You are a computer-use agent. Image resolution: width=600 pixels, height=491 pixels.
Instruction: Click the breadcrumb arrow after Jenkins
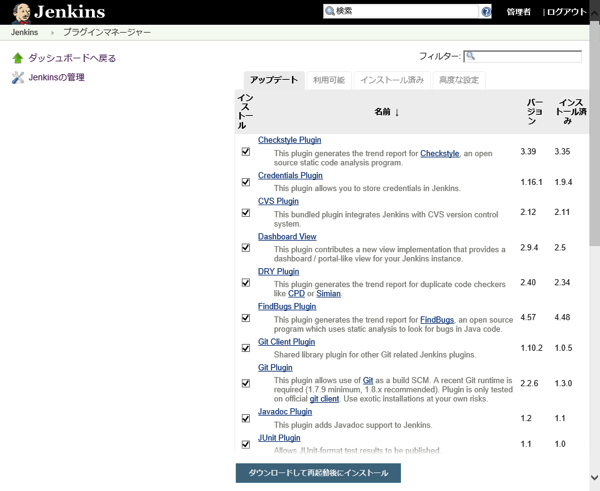(x=52, y=33)
